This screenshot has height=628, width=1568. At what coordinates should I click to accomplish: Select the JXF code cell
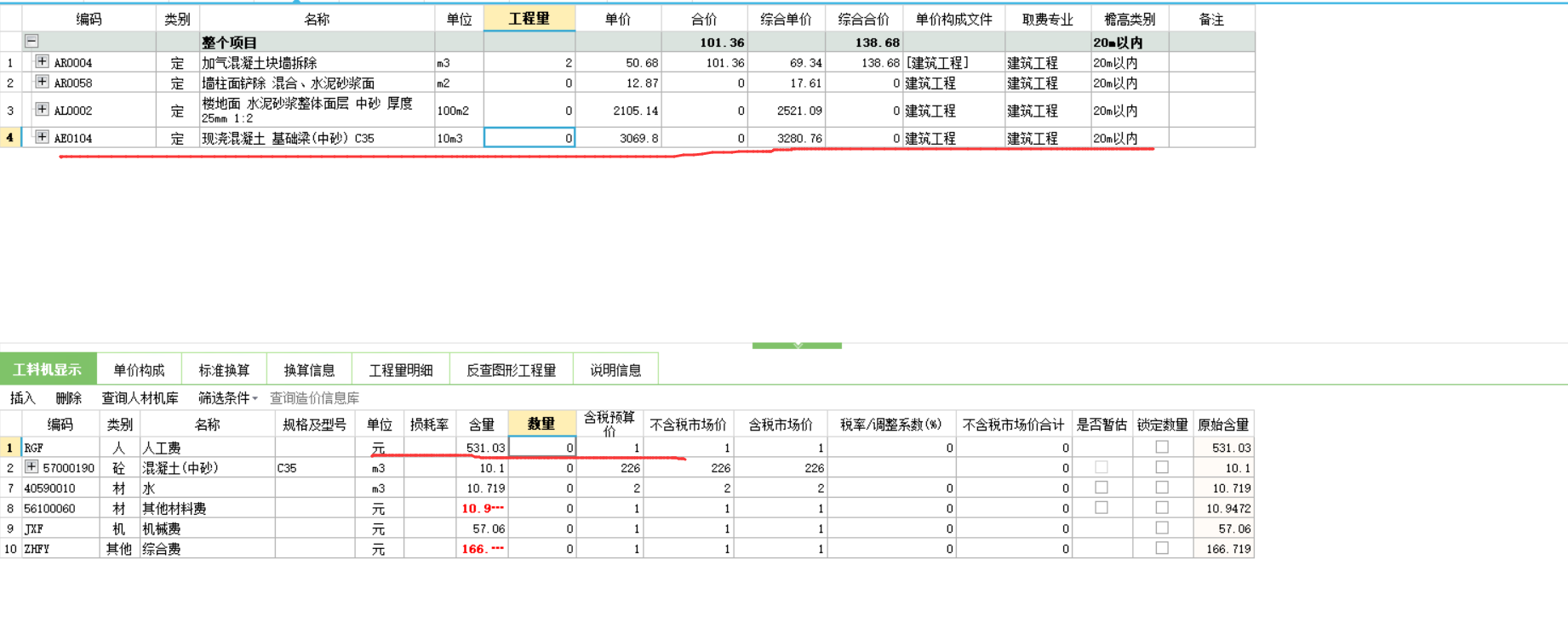click(60, 528)
